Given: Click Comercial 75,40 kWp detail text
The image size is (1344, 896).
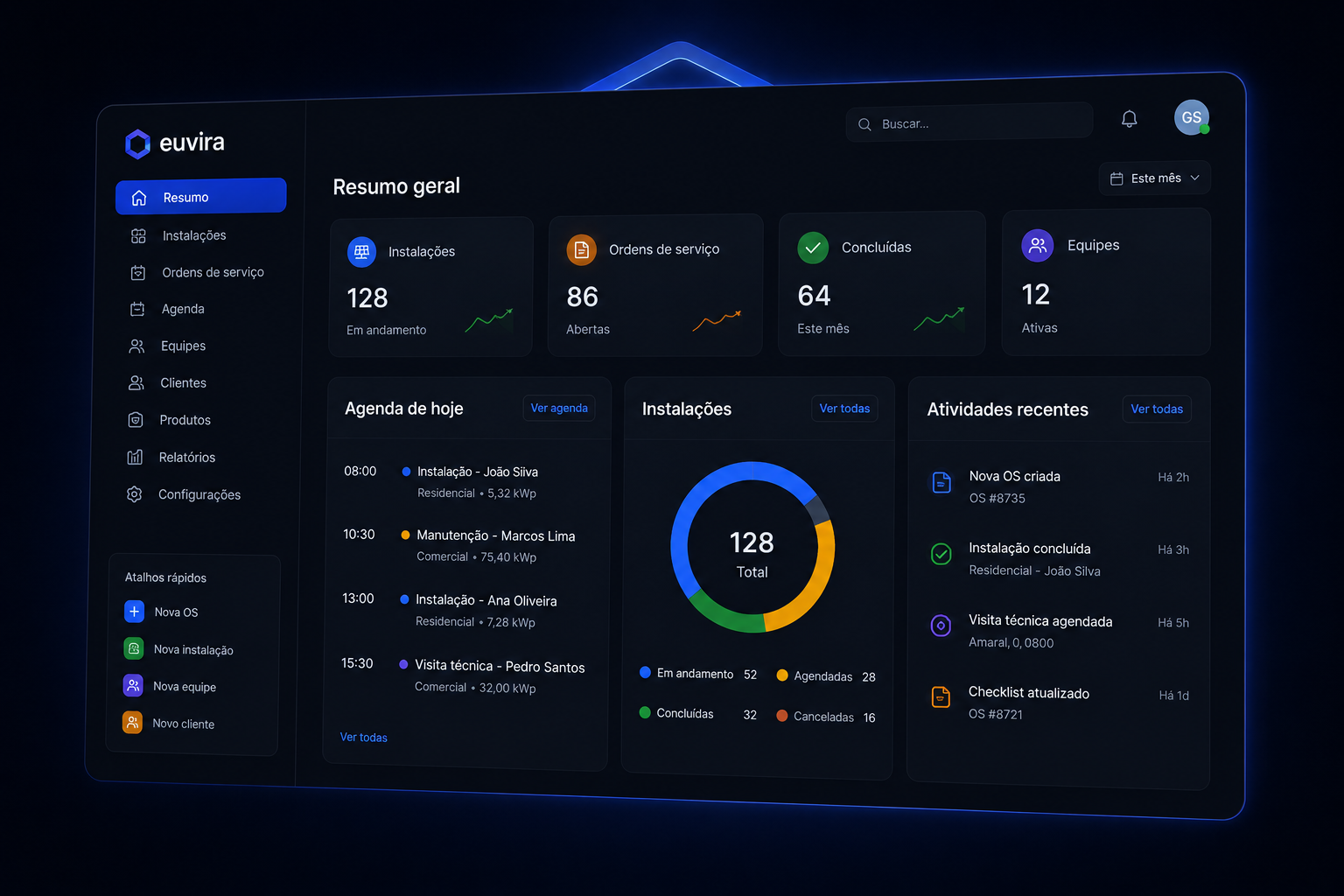Looking at the screenshot, I should (x=476, y=557).
